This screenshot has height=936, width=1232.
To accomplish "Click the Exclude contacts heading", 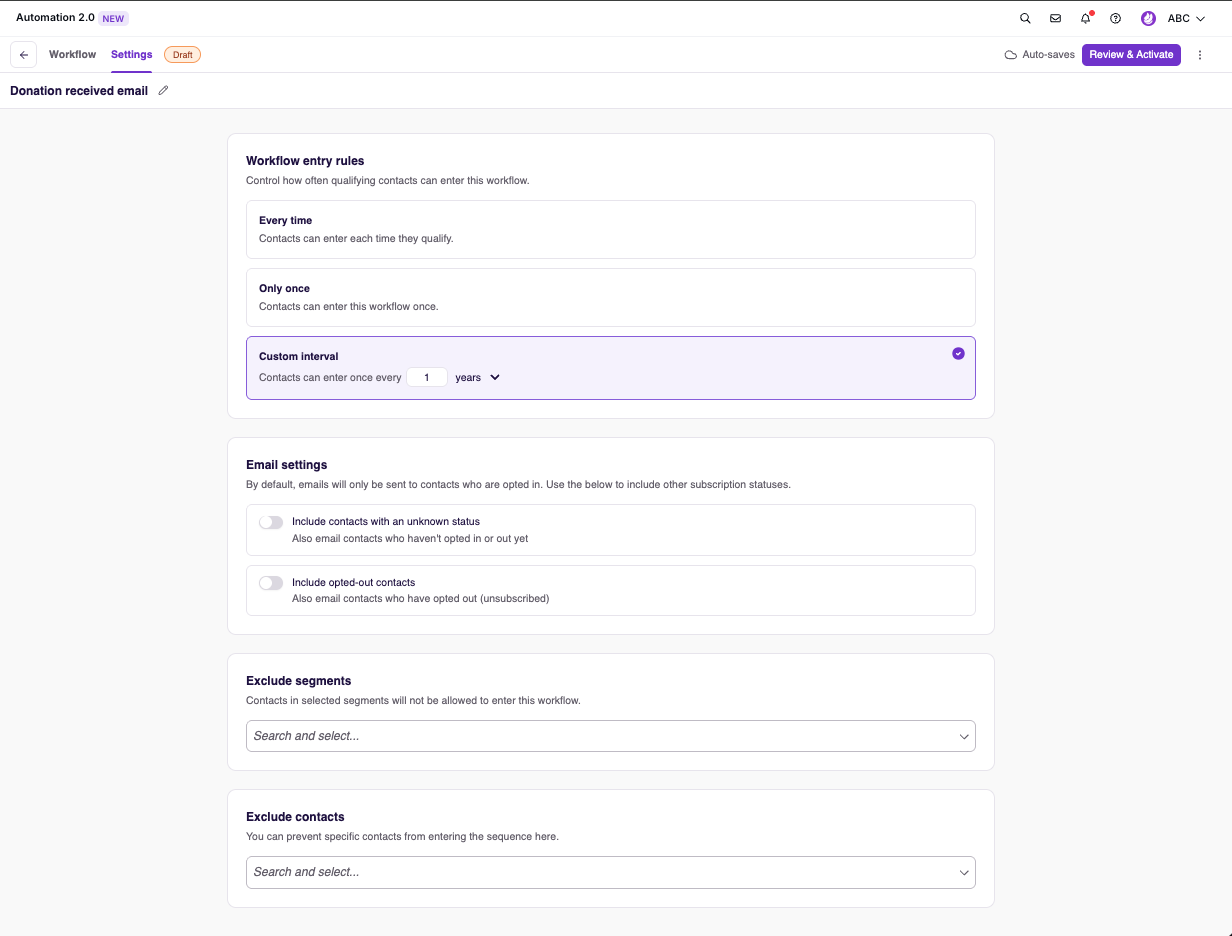I will pyautogui.click(x=295, y=817).
